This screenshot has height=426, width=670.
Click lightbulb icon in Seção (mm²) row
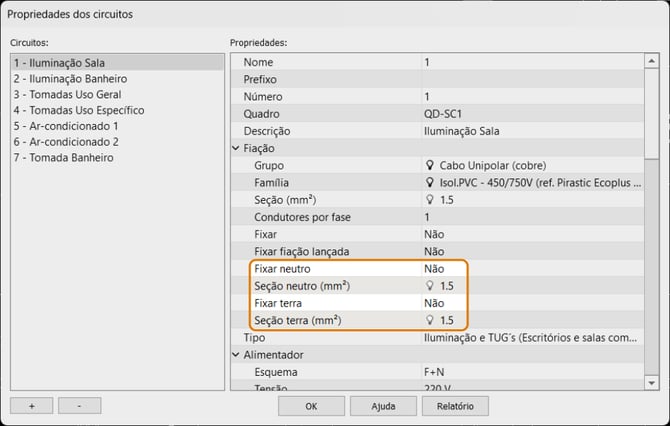tap(430, 200)
